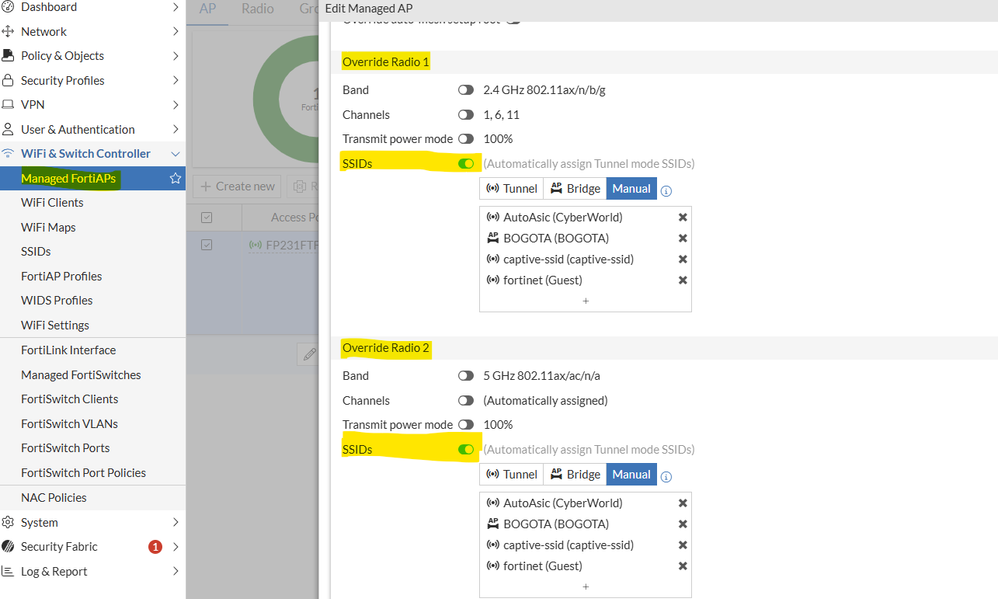Open FortiAP Profiles in sidebar
Viewport: 998px width, 599px height.
click(61, 276)
